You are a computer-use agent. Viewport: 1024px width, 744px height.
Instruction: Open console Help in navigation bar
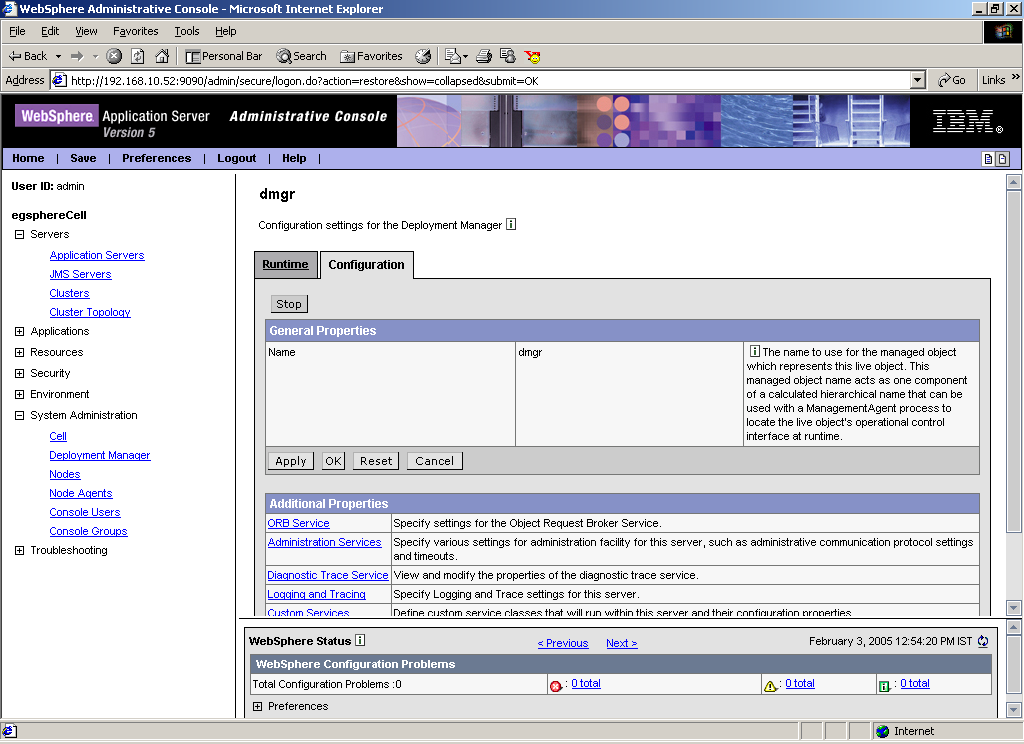pos(294,158)
